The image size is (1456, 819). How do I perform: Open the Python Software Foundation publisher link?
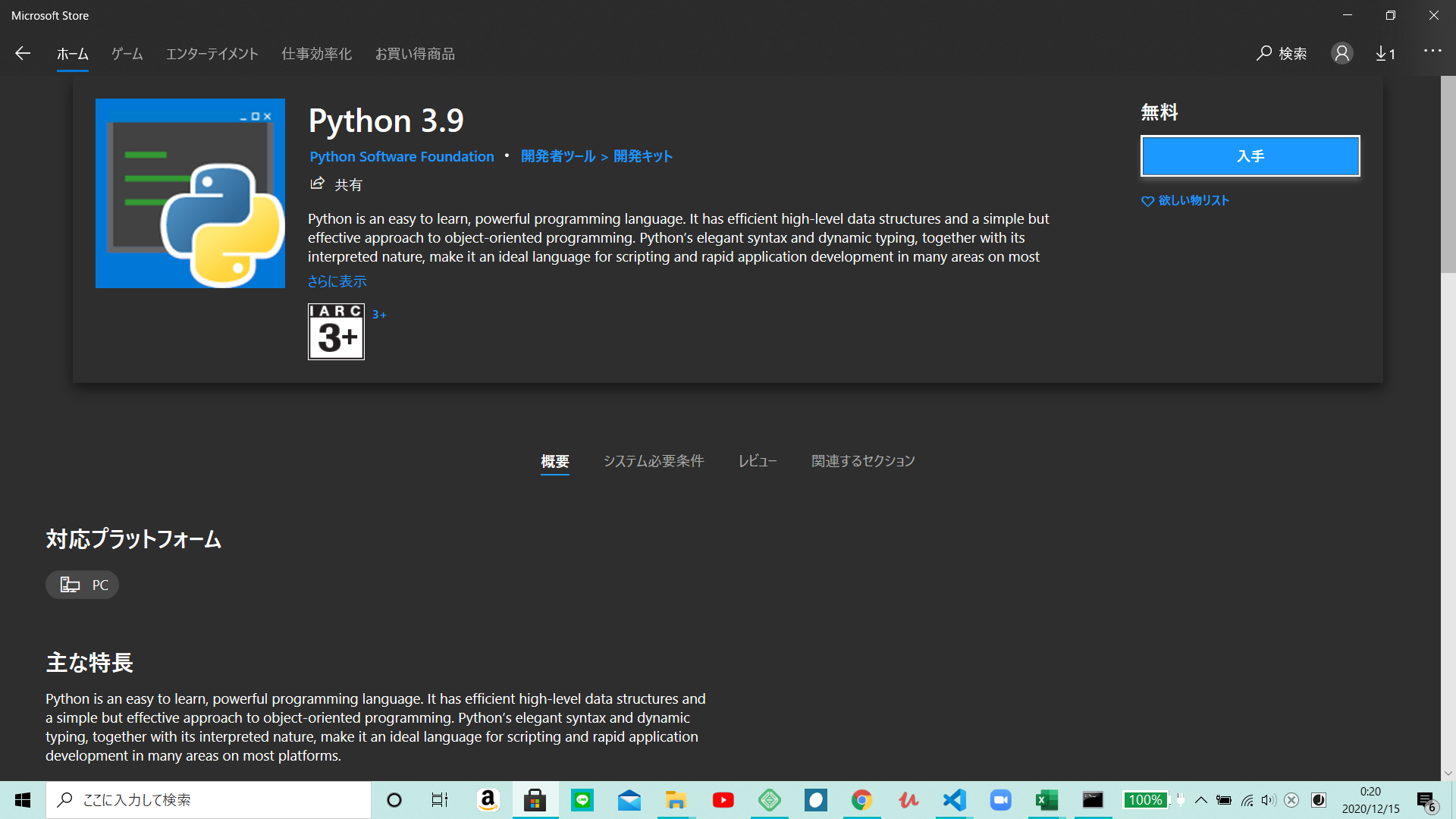[401, 156]
